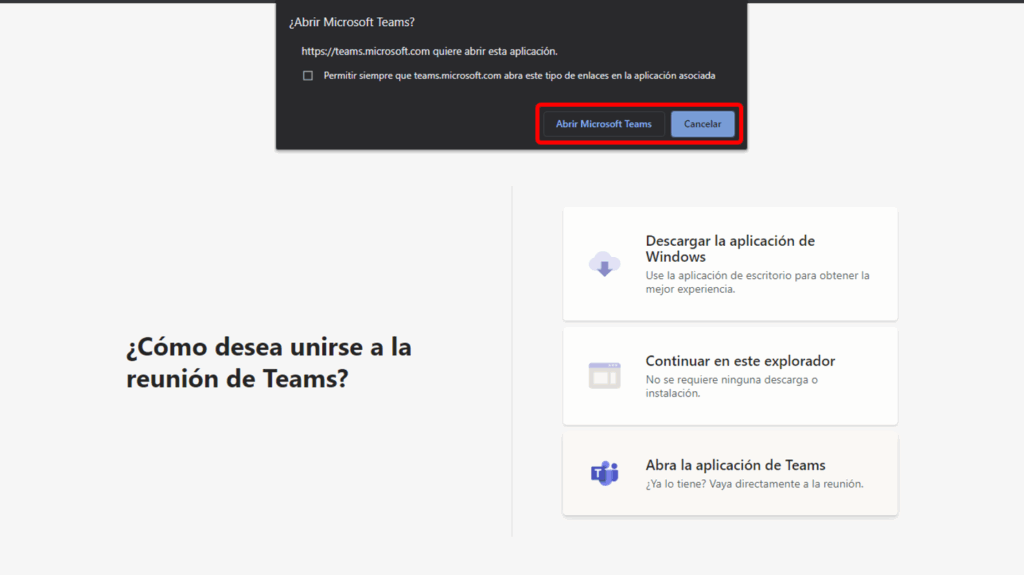Click 'No se requiere ninguna descarga' description

[x=731, y=386]
